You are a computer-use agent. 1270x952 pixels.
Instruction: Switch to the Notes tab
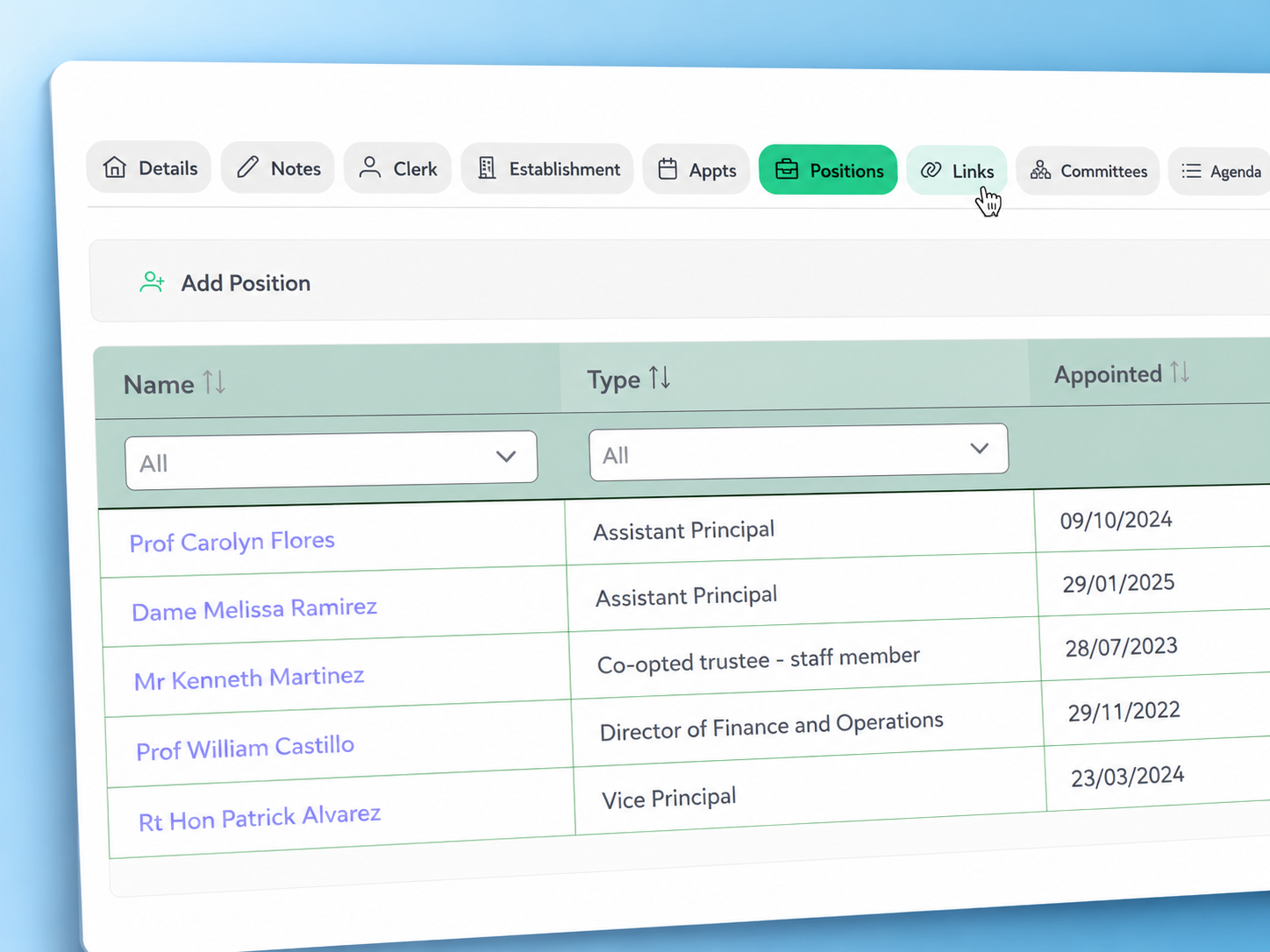pyautogui.click(x=278, y=167)
